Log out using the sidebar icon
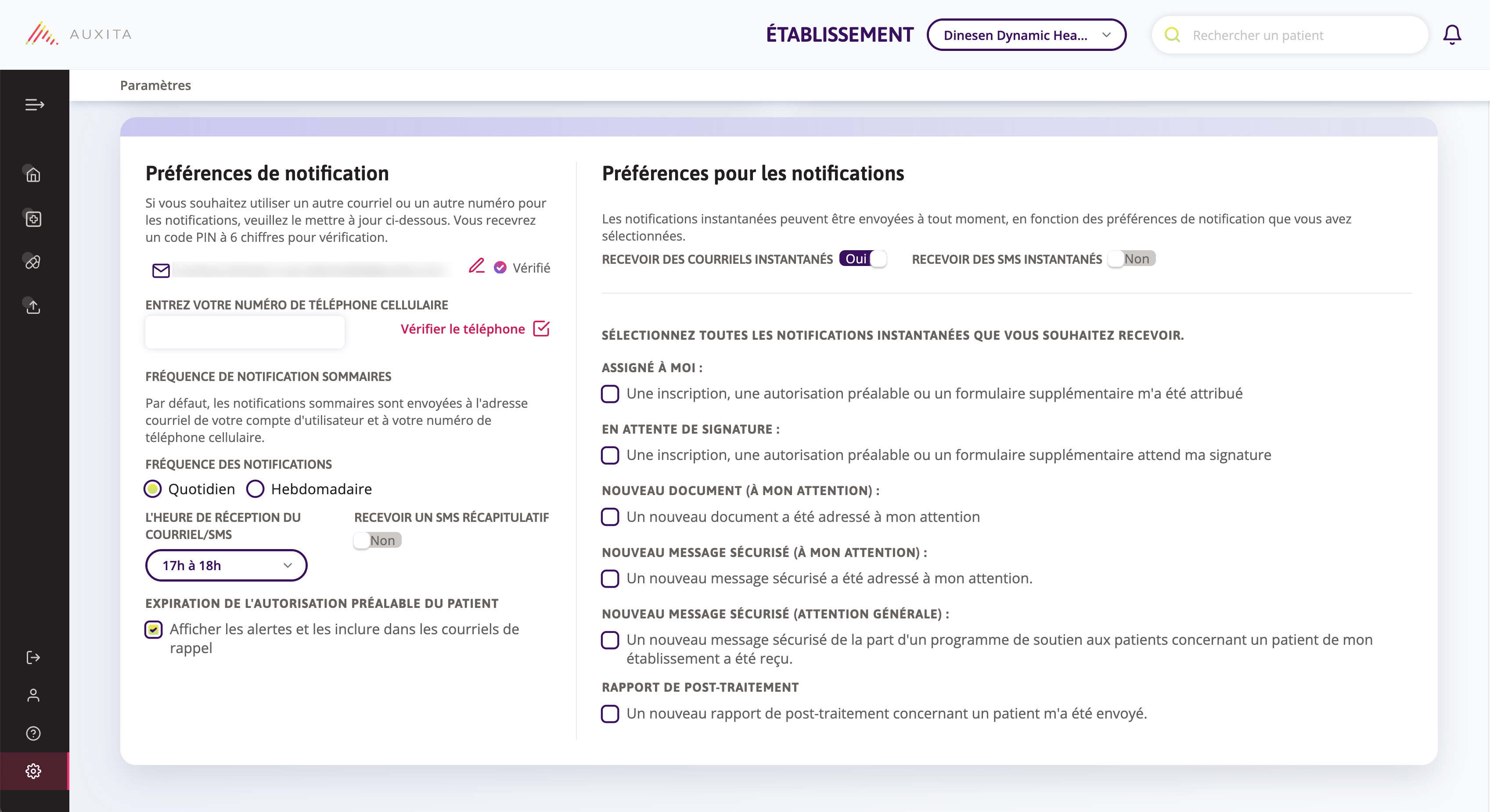 [x=33, y=658]
